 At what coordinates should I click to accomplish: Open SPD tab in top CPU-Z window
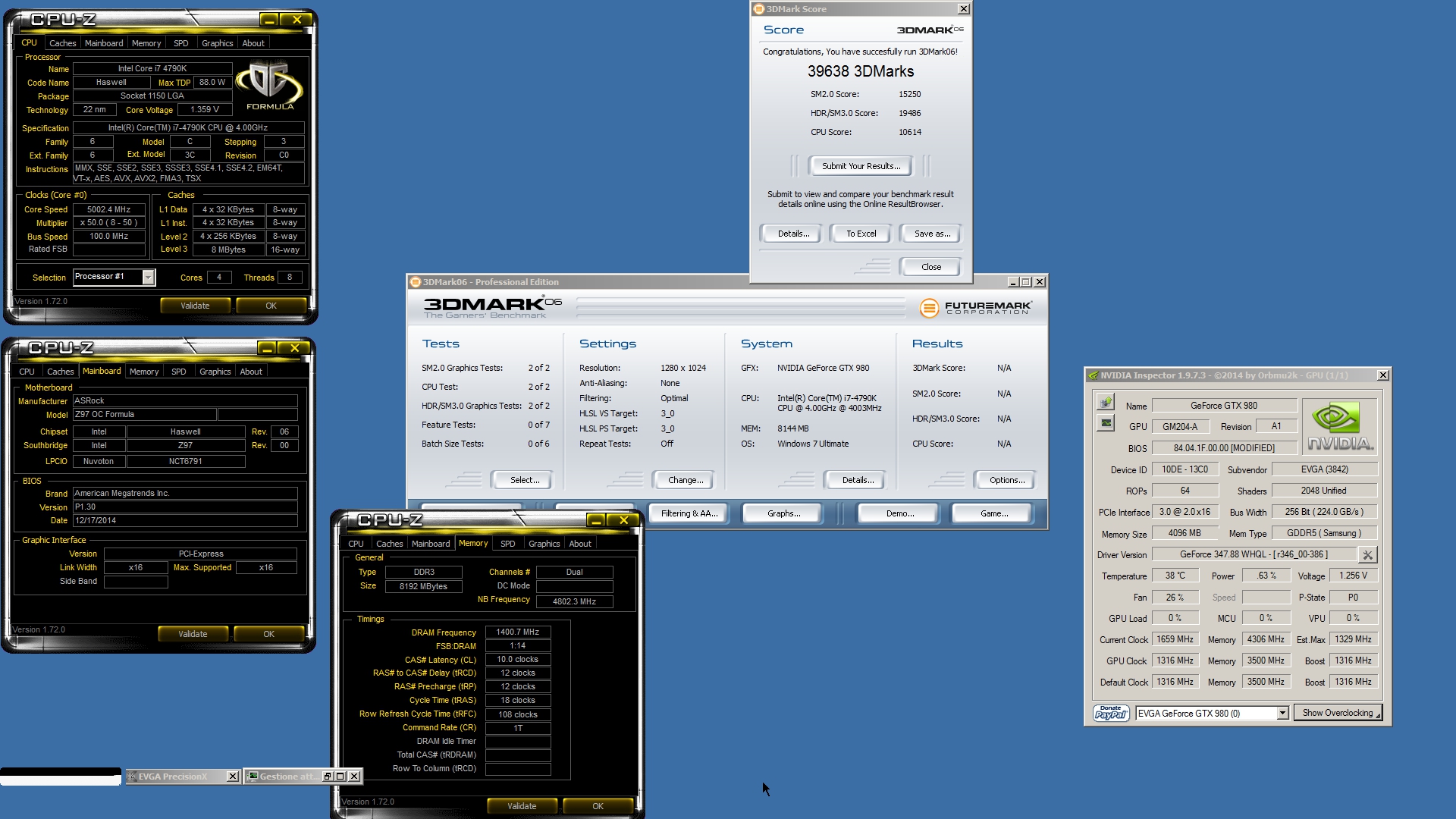(x=180, y=43)
